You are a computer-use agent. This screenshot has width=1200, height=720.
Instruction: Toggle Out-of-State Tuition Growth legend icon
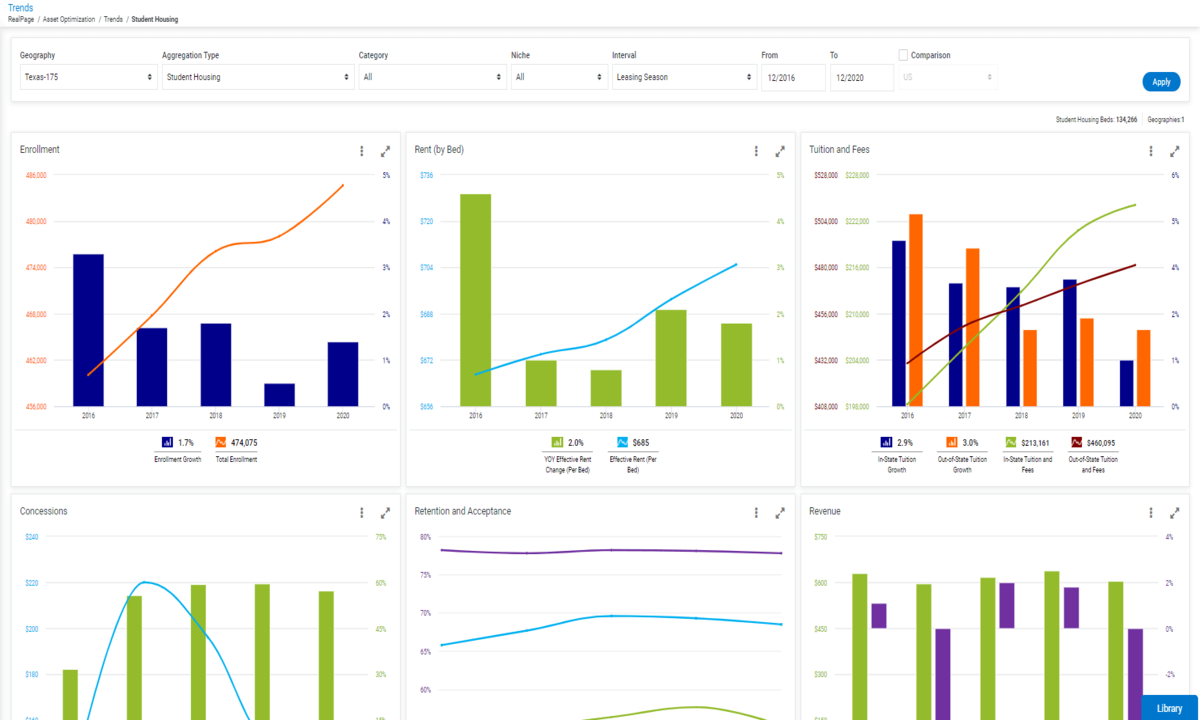click(951, 442)
